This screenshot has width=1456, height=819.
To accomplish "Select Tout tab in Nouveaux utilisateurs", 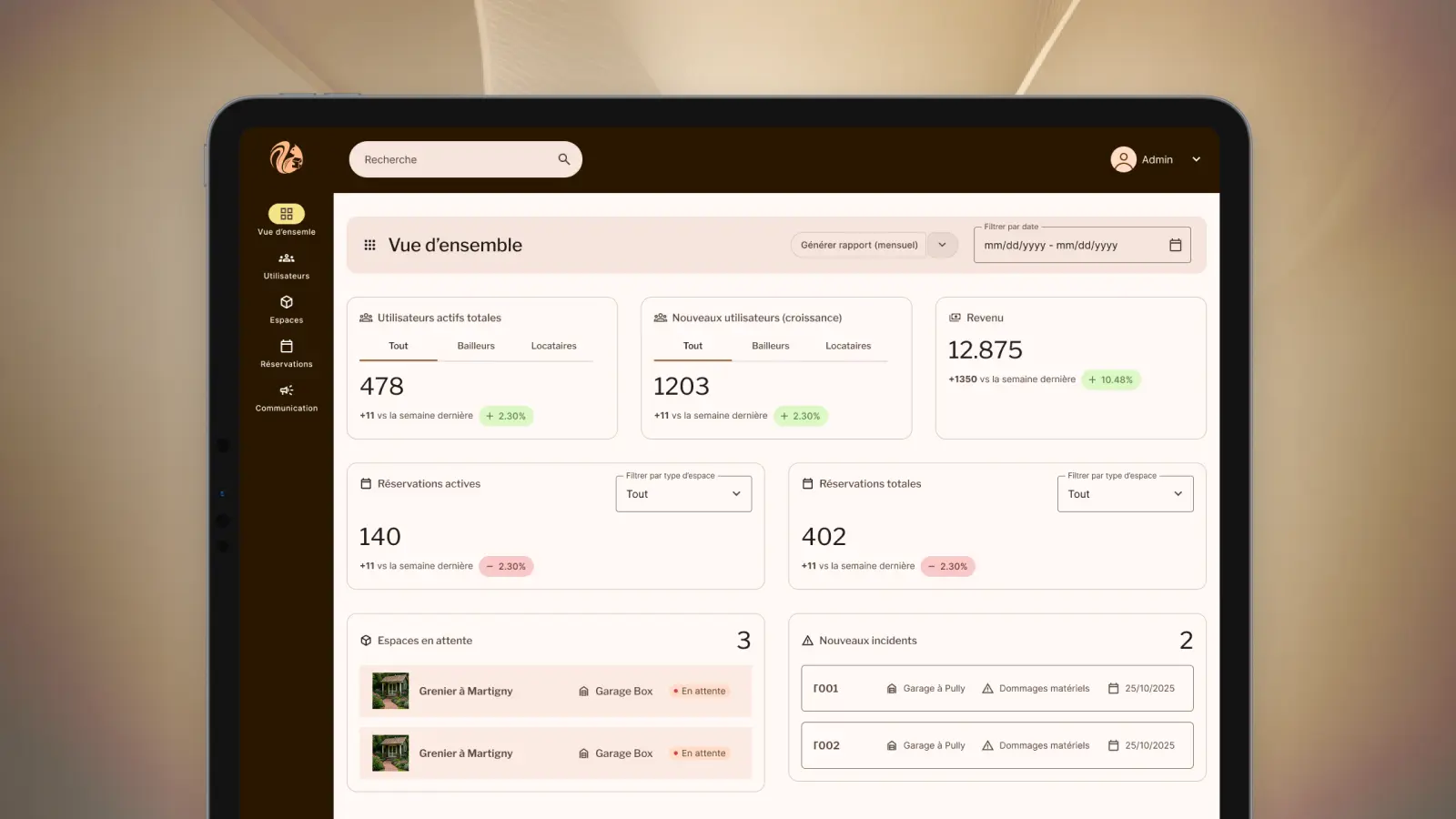I will pyautogui.click(x=693, y=346).
